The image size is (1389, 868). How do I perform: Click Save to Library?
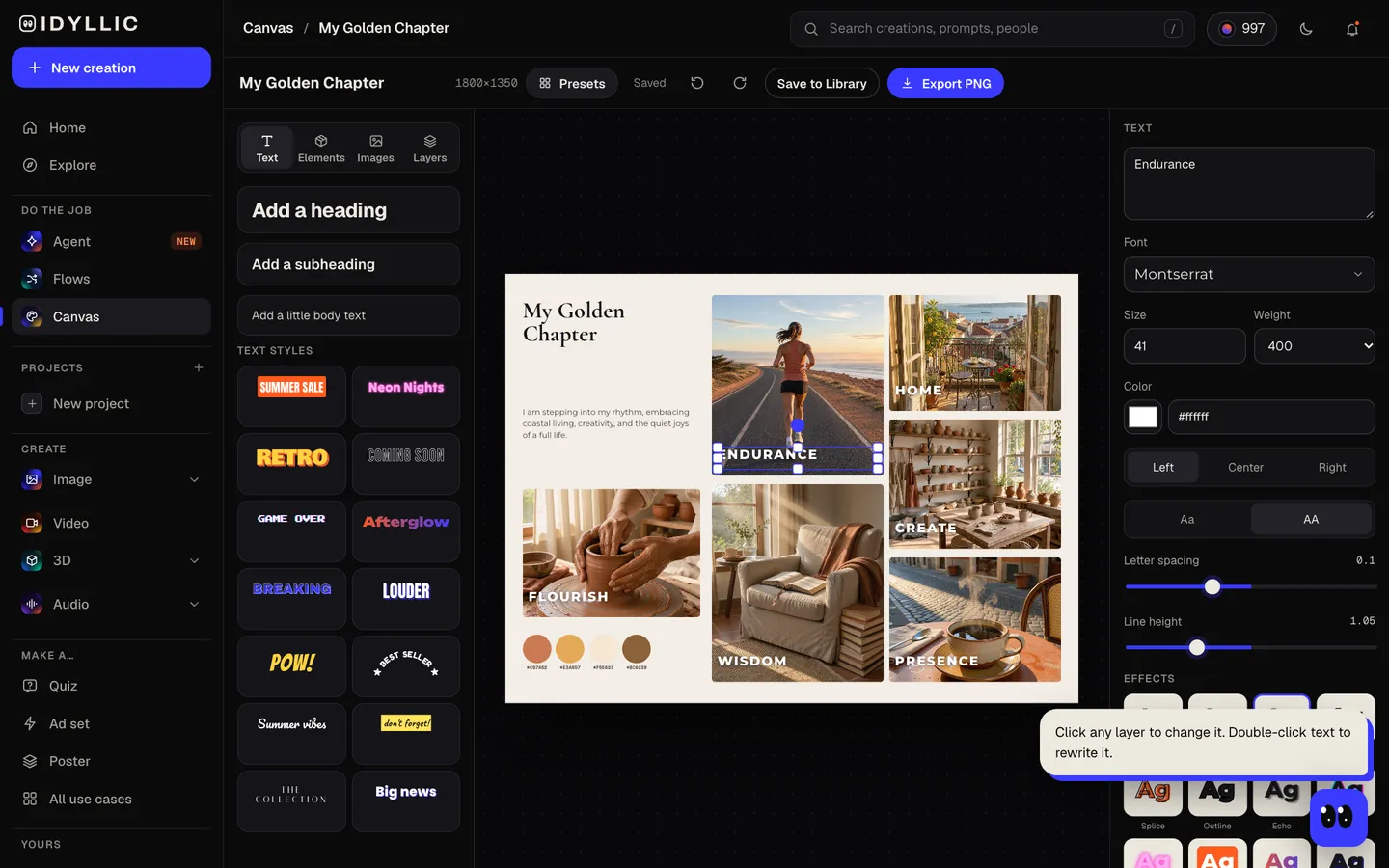[x=822, y=83]
